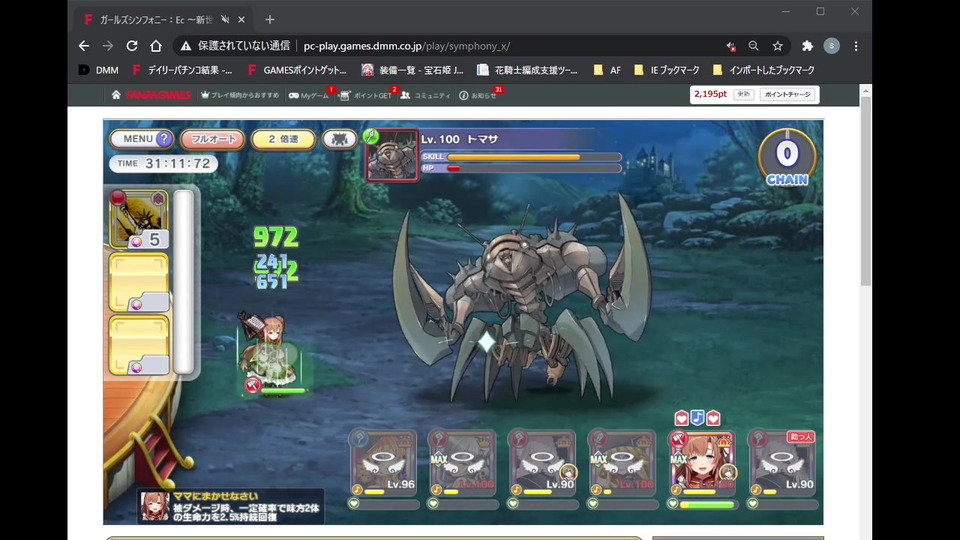
Task: Open プレイ傾向からおすすめ menu
Action: (x=240, y=95)
